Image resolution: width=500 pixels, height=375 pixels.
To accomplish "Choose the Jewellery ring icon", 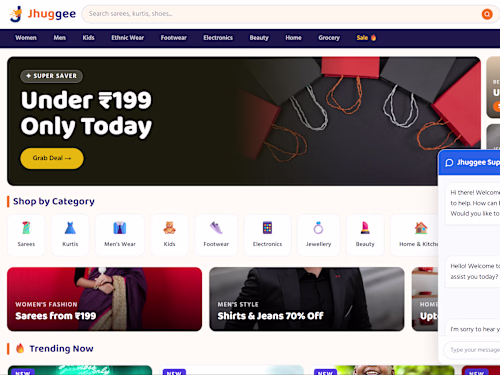I will click(318, 228).
